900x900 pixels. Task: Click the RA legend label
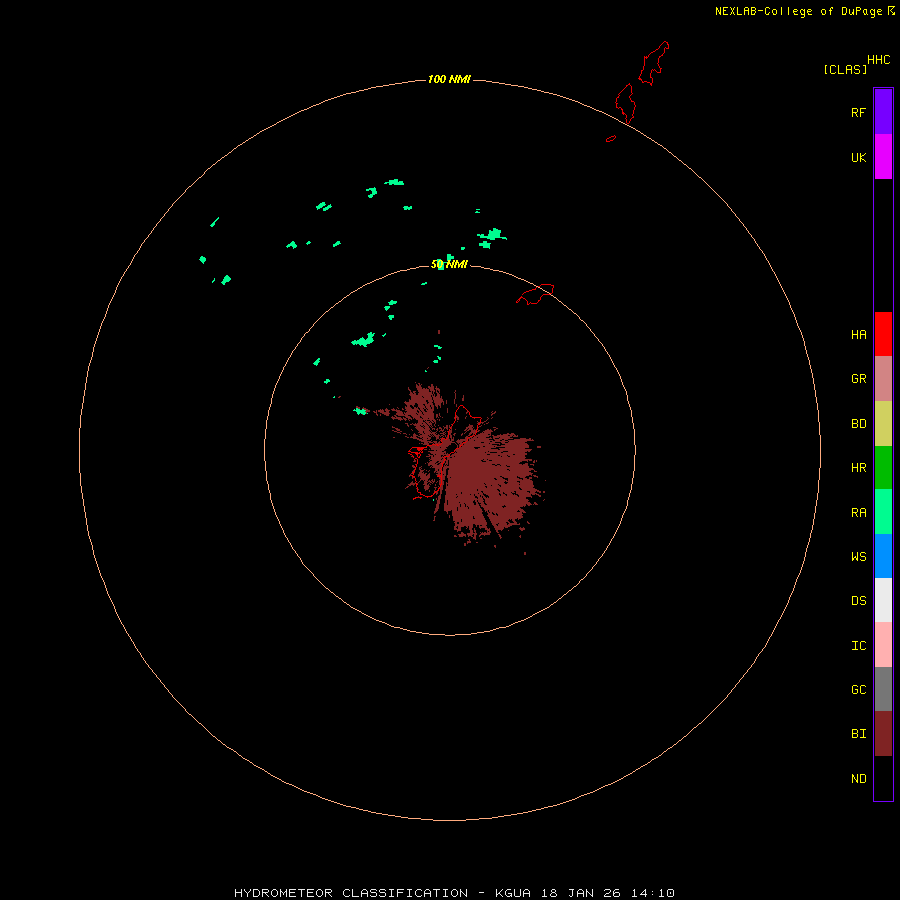(x=858, y=513)
